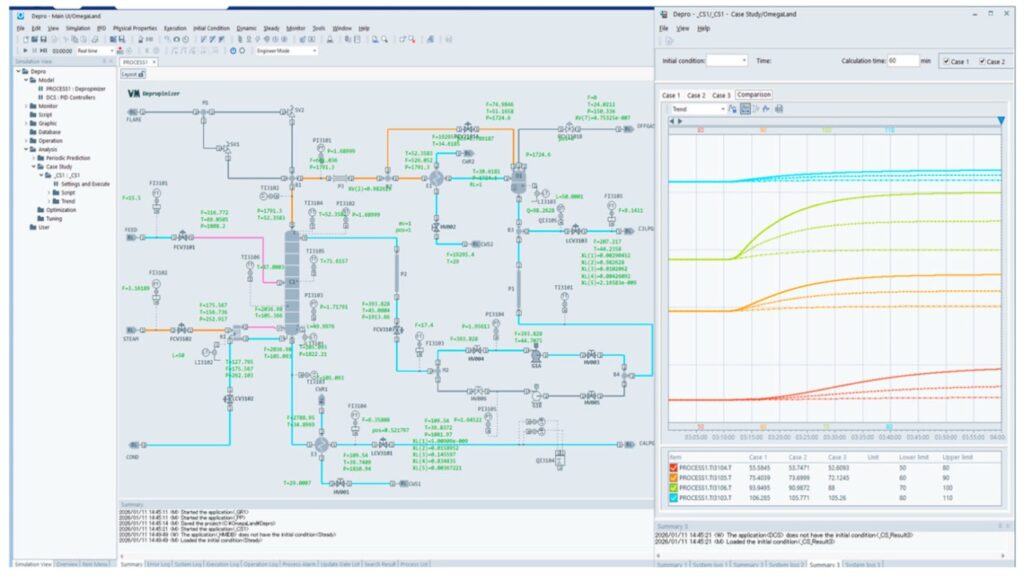Screen dimensions: 1024x576
Task: Open the Physical Properties menu
Action: pos(134,28)
